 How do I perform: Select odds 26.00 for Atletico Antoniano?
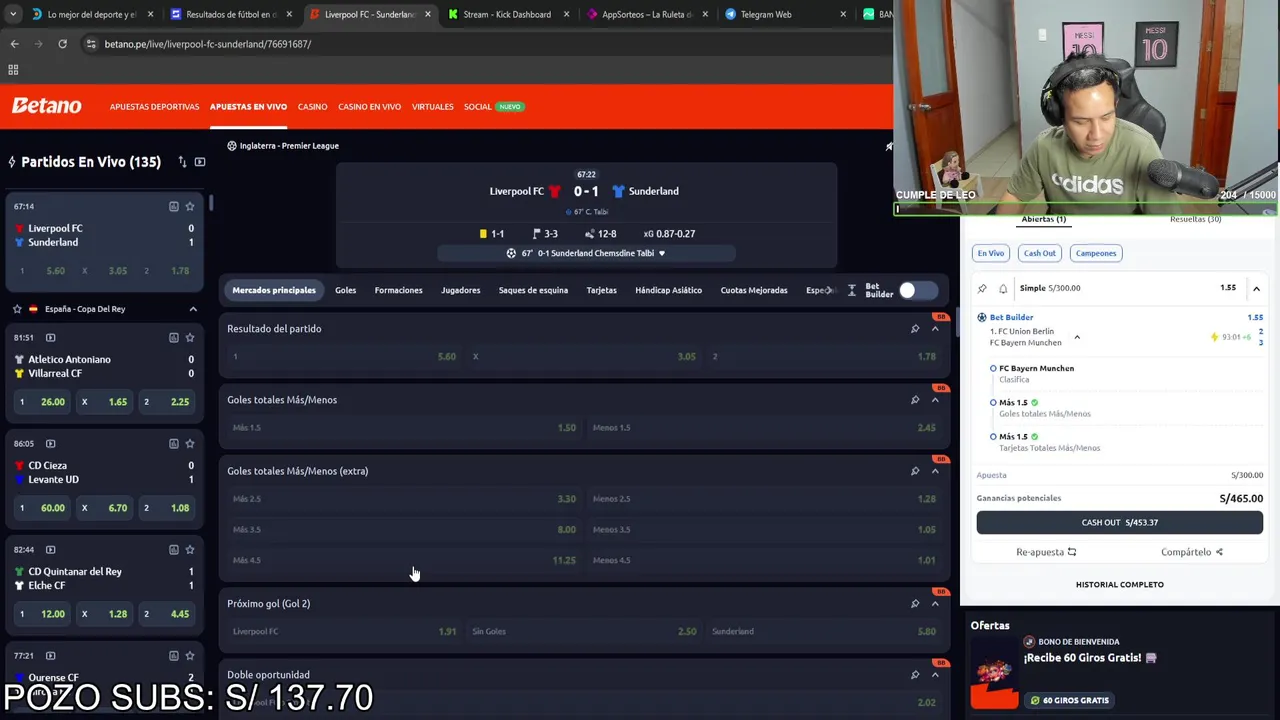[41, 402]
